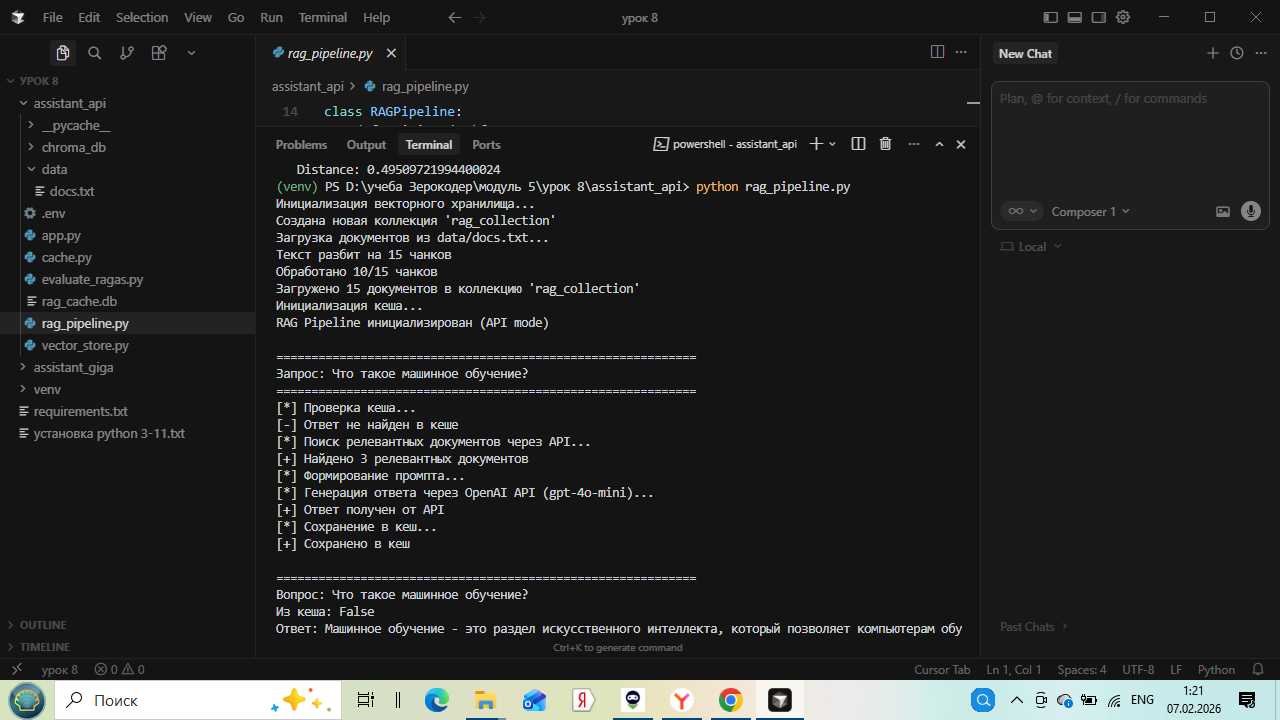Expand the Timeline section

128,647
